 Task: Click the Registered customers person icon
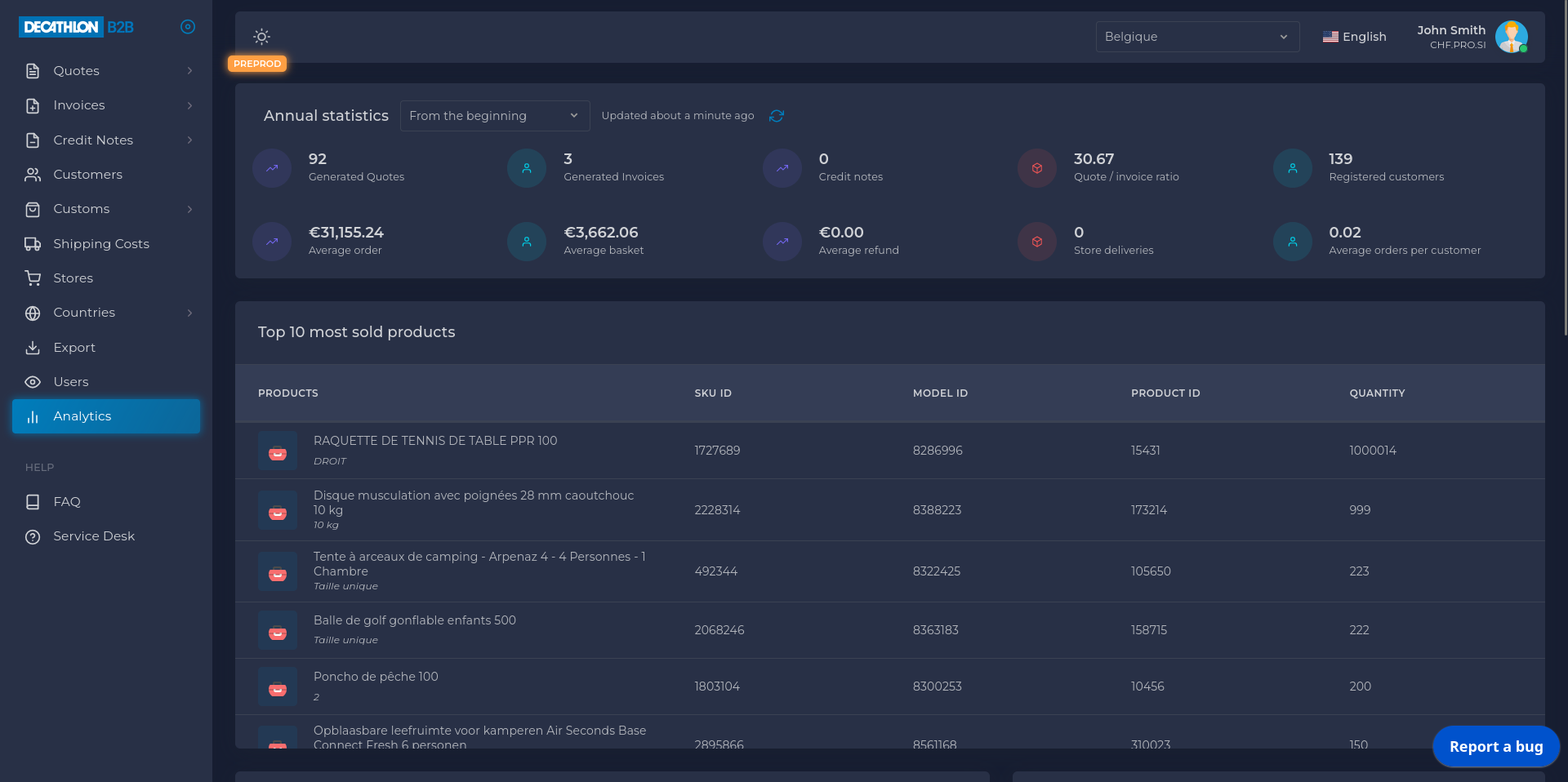click(1292, 168)
